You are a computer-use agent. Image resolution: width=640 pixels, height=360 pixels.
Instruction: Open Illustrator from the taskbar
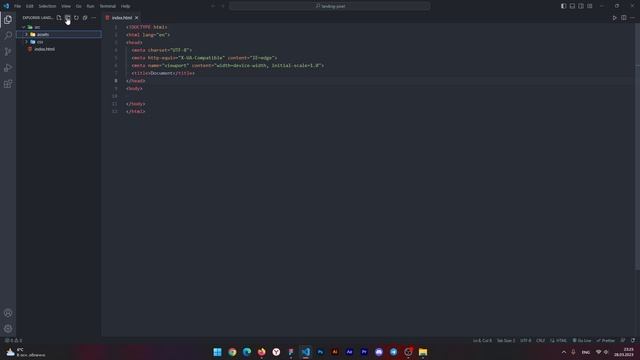pos(335,352)
